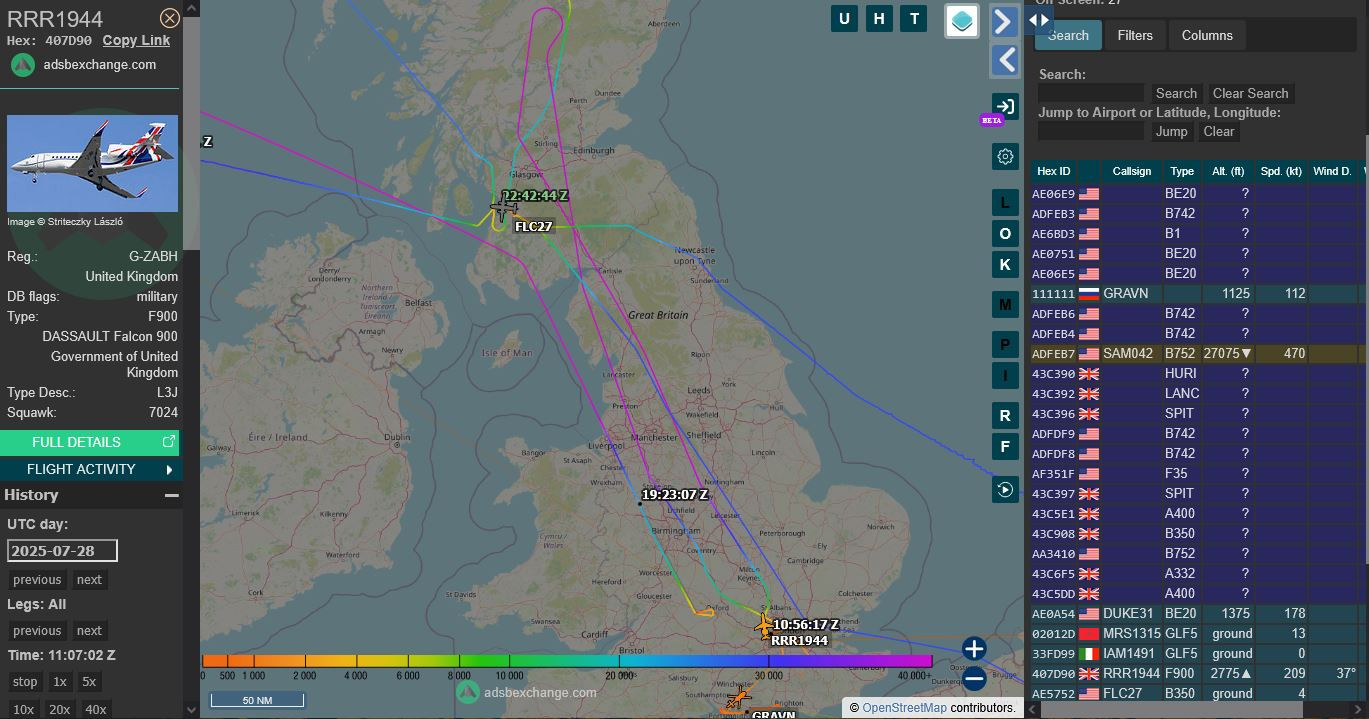Close the RRR1944 aircraft info panel
Image resolution: width=1369 pixels, height=719 pixels.
(170, 18)
